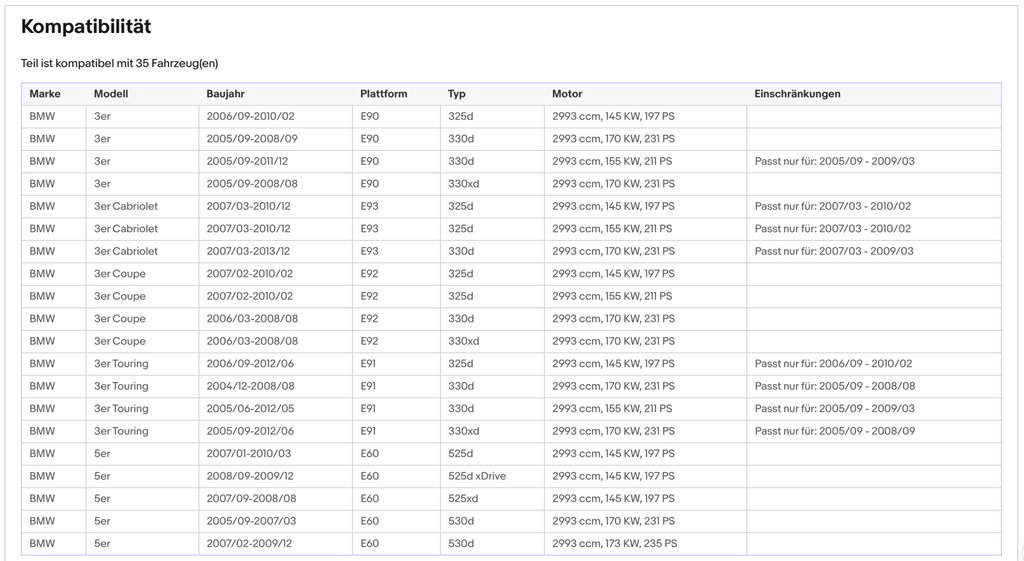
Task: Select the 525xd type cell
Action: (x=463, y=498)
